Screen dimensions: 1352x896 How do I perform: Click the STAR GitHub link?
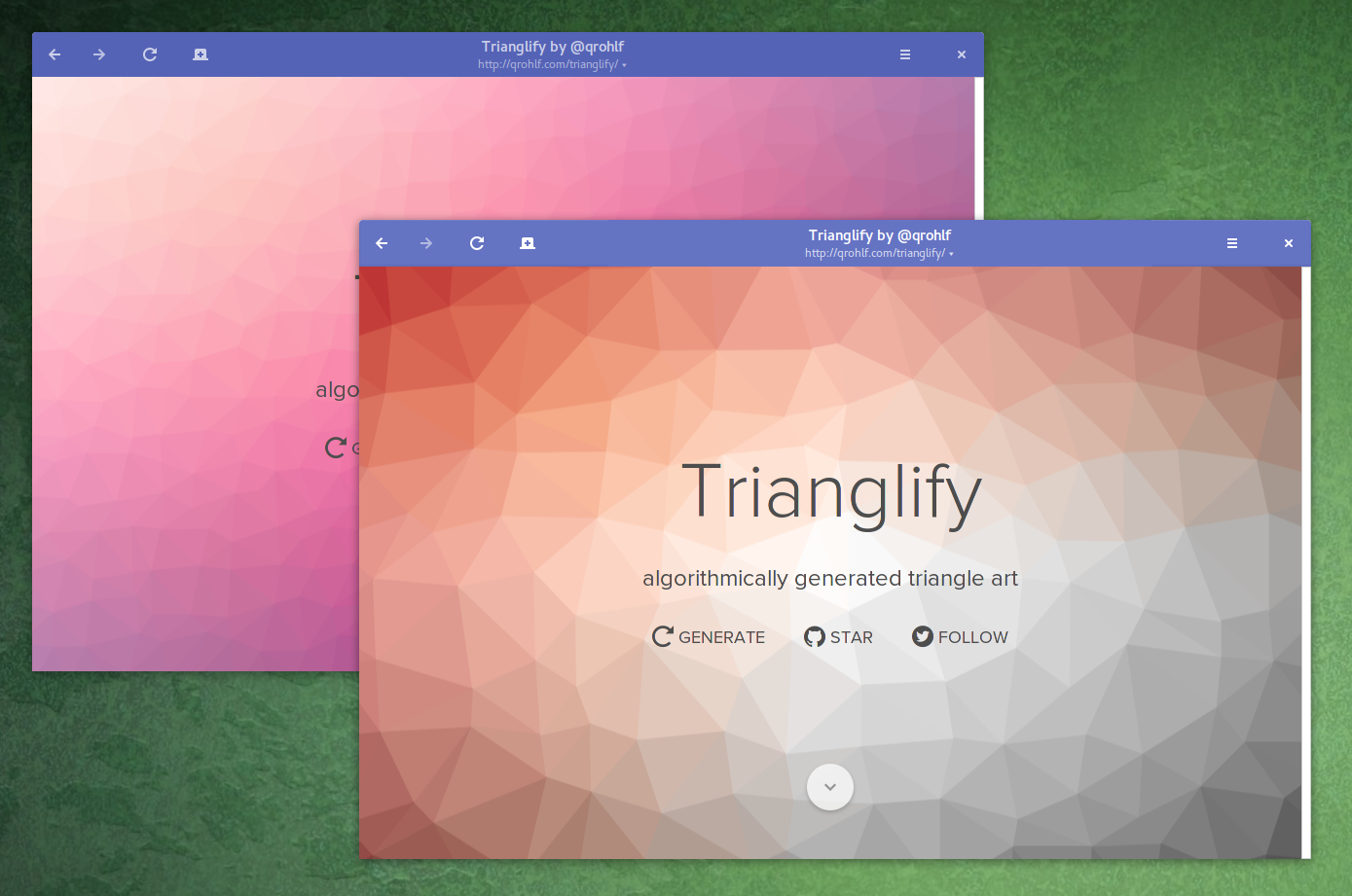click(x=838, y=637)
